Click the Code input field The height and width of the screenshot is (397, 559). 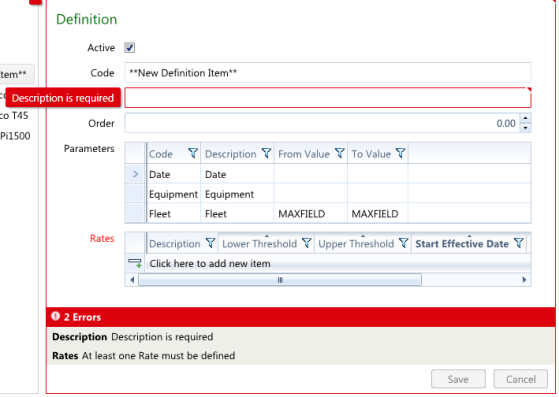point(328,73)
